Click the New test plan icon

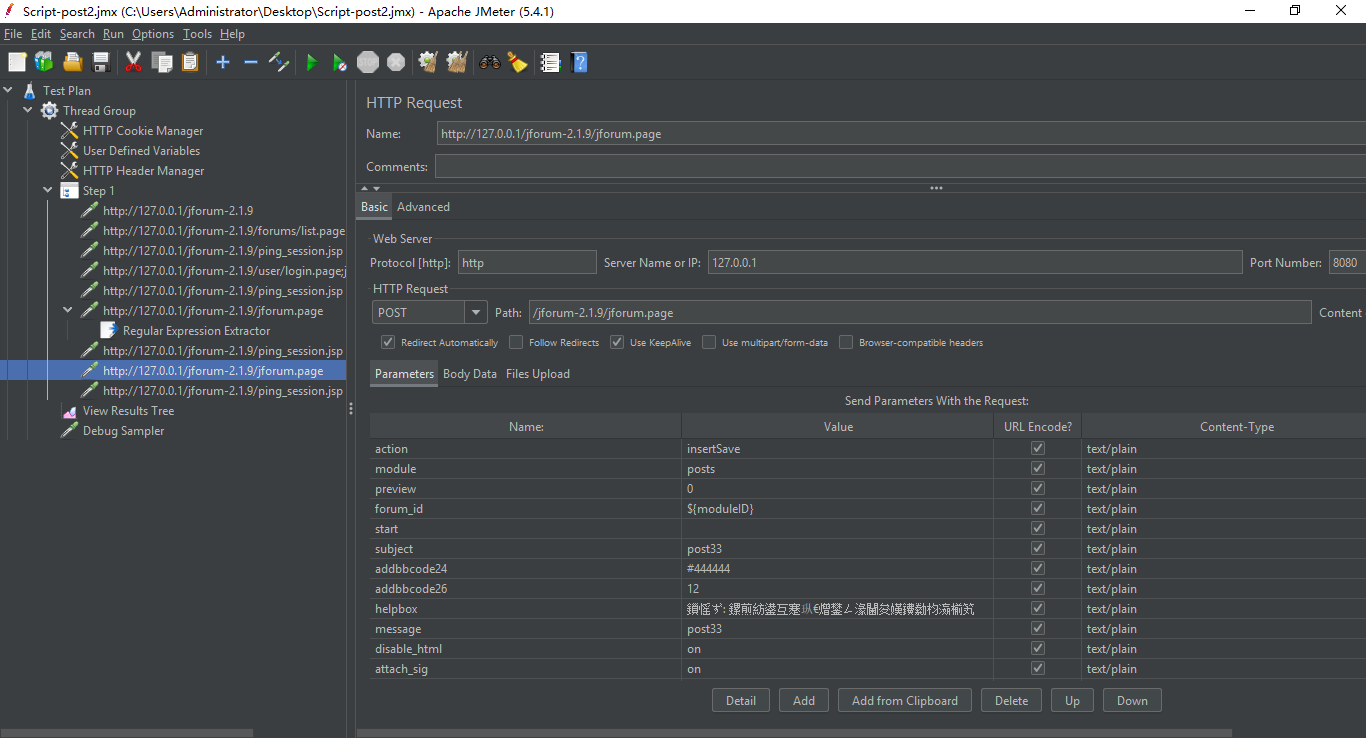pos(17,62)
